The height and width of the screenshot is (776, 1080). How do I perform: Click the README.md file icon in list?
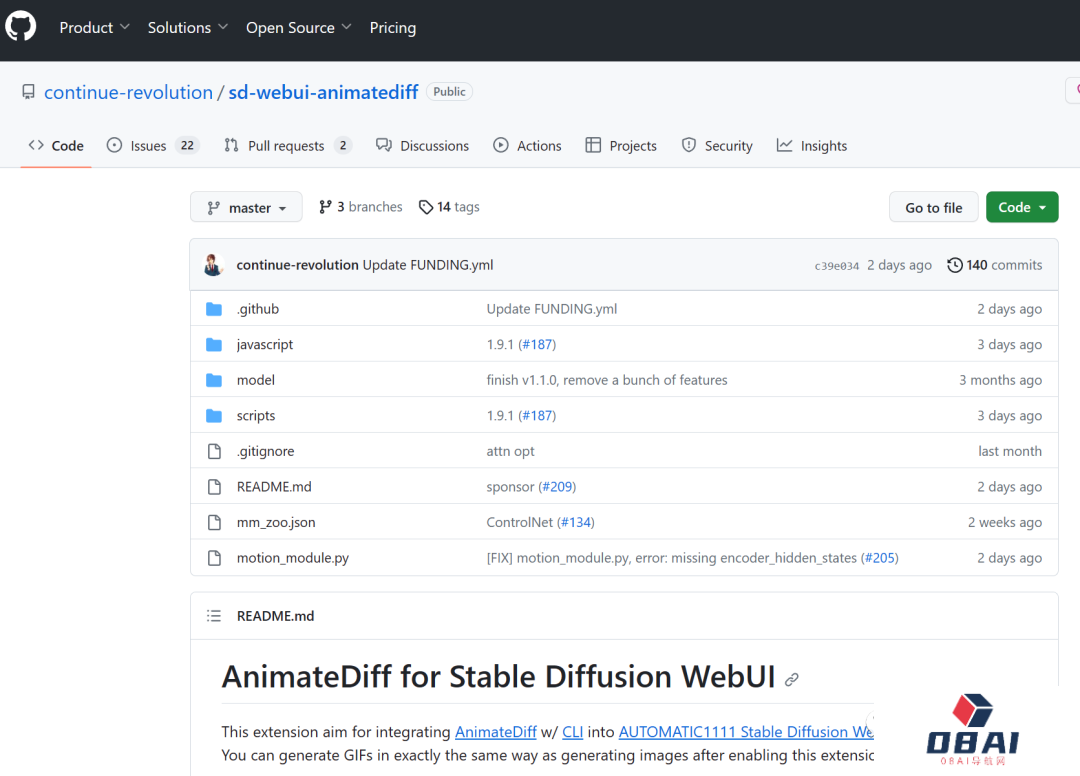coord(214,487)
